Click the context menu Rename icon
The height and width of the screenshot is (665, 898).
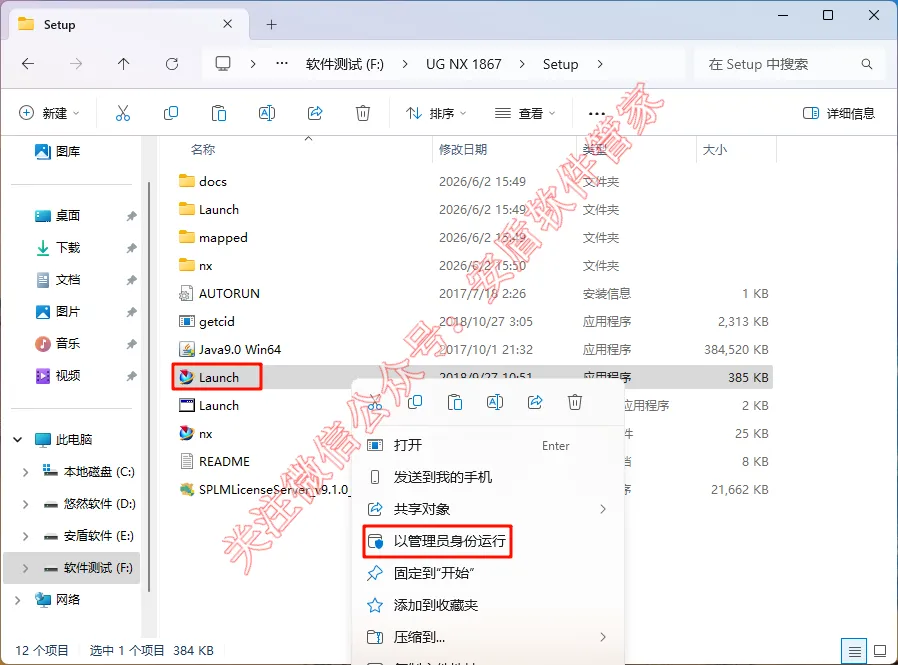[495, 403]
